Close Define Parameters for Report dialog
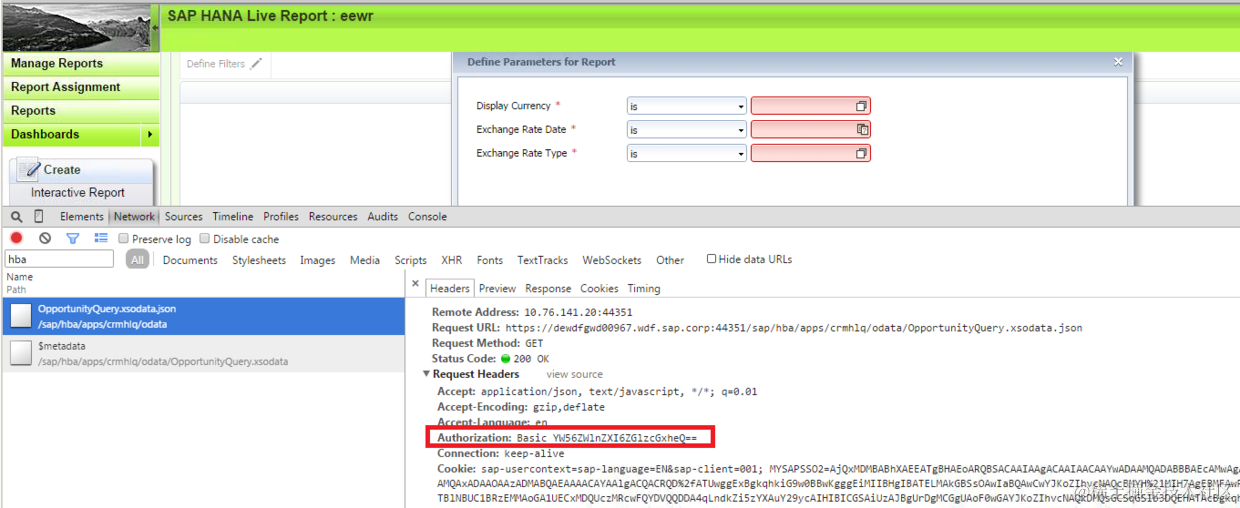Screen dimensions: 1240x508 1118,62
